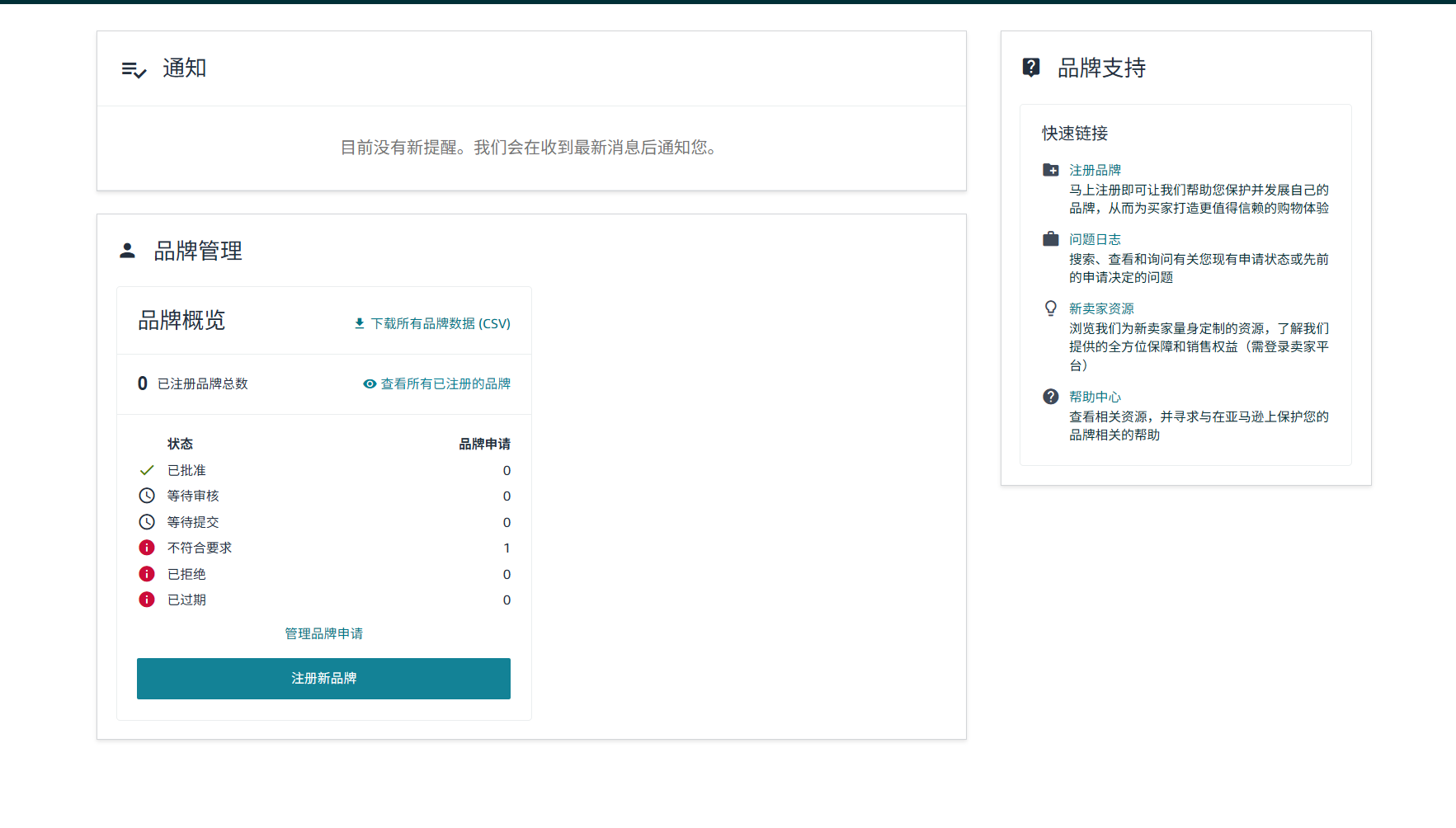Click the registered brand total number 0

pyautogui.click(x=143, y=383)
